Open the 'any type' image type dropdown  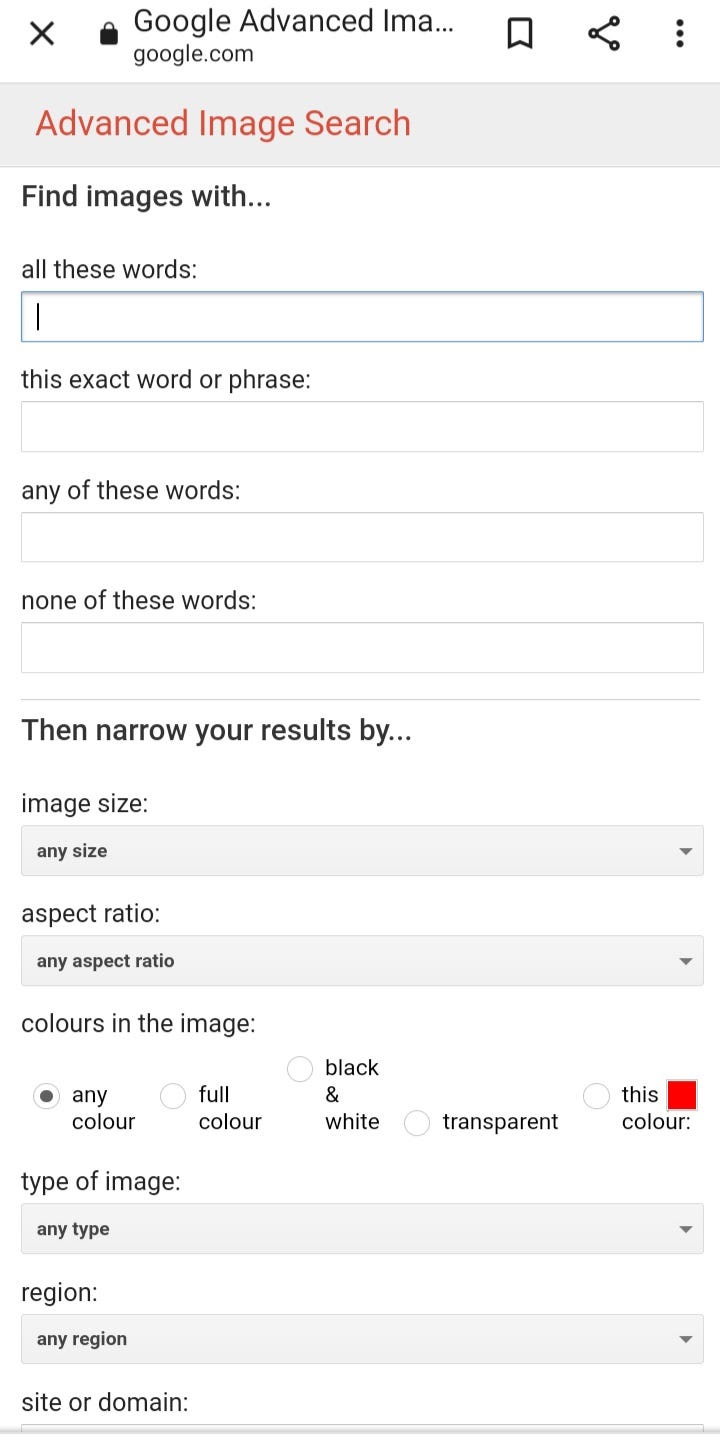tap(362, 1229)
